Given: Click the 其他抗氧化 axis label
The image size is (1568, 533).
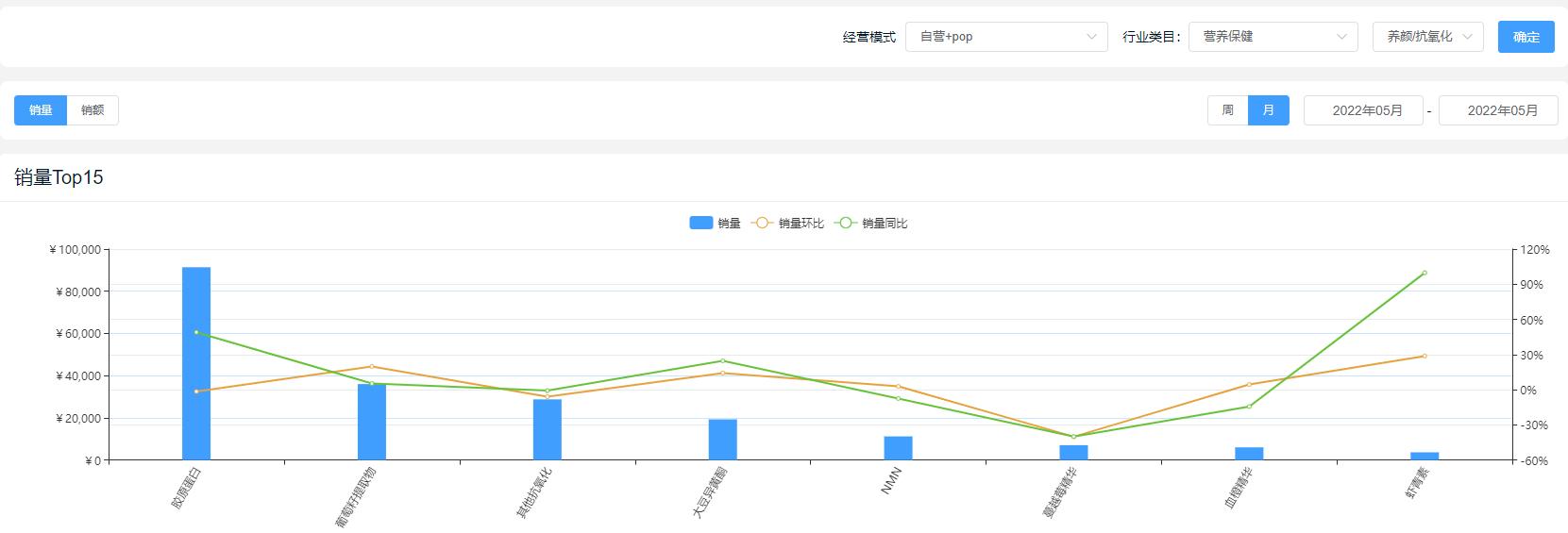Looking at the screenshot, I should click(x=533, y=492).
